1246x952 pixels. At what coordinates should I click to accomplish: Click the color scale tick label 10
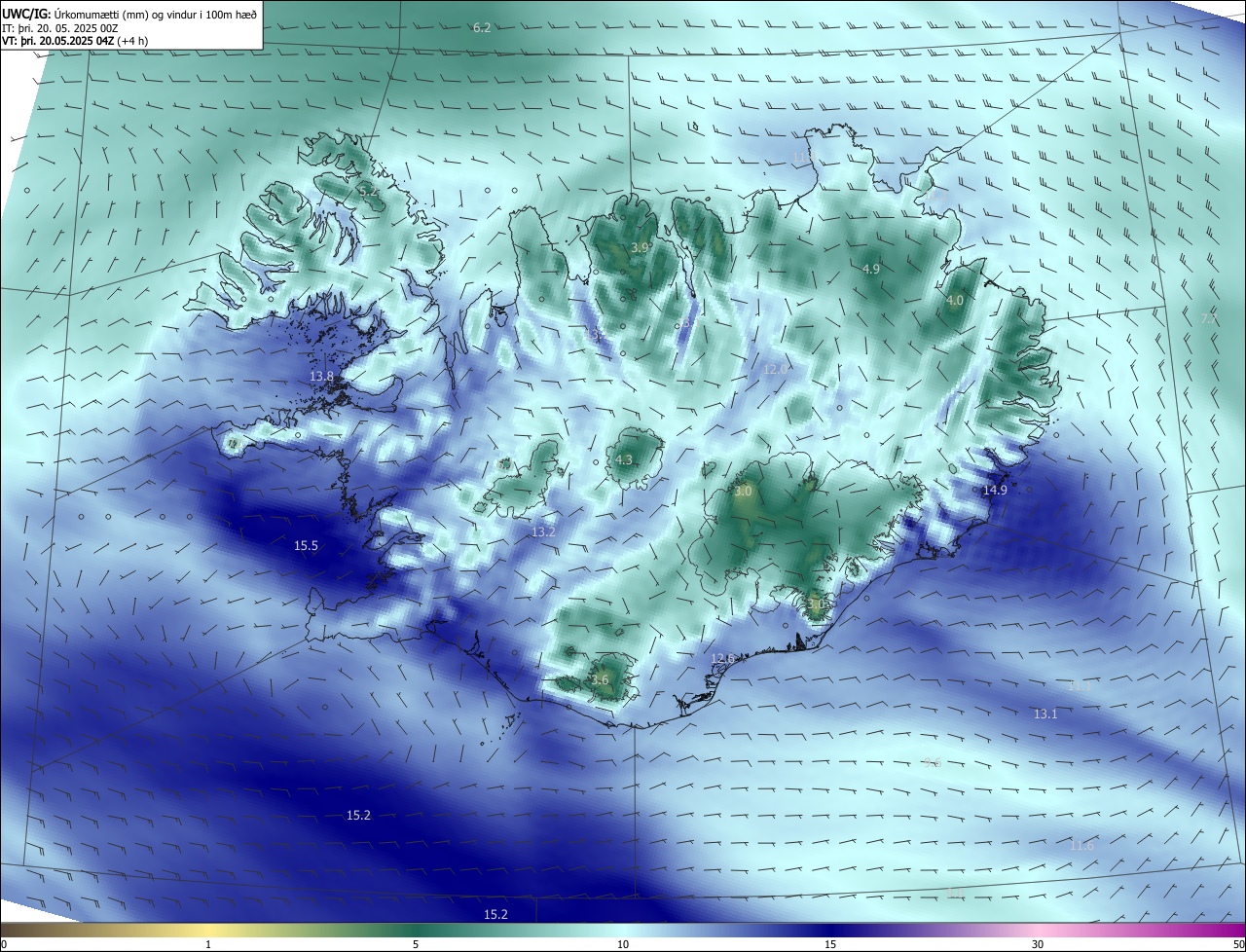623,944
